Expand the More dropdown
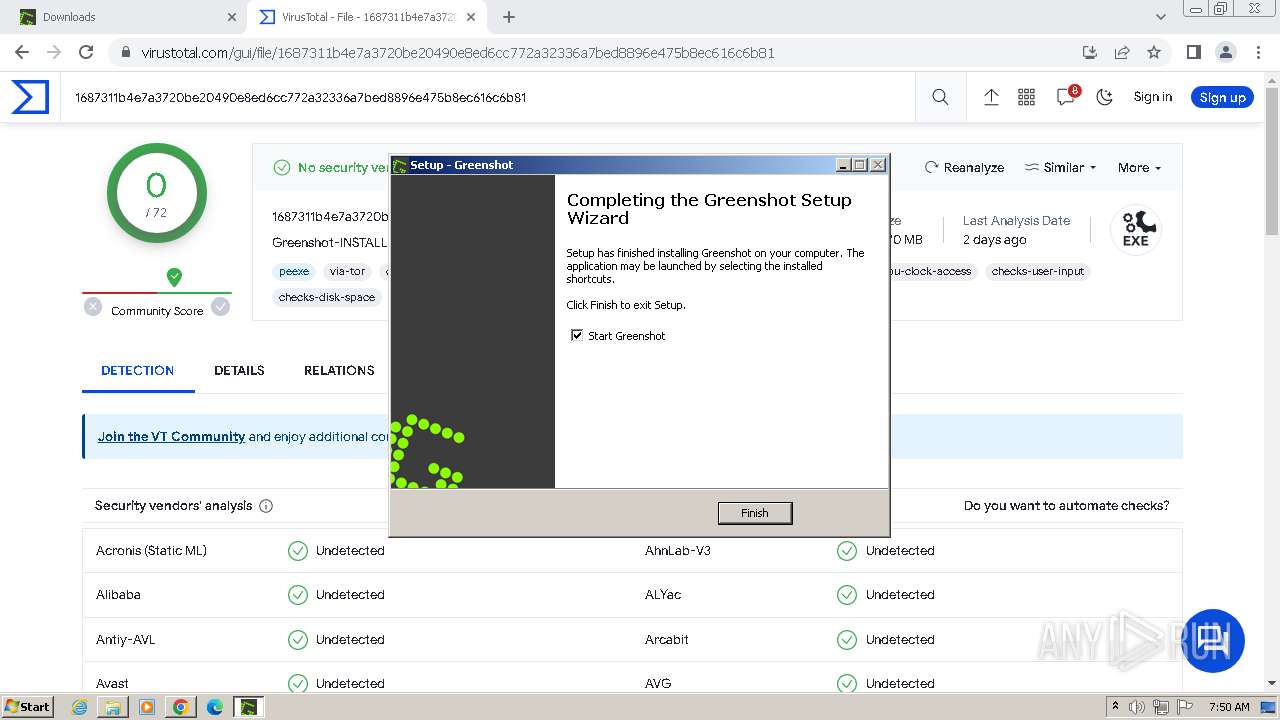 click(x=1139, y=167)
